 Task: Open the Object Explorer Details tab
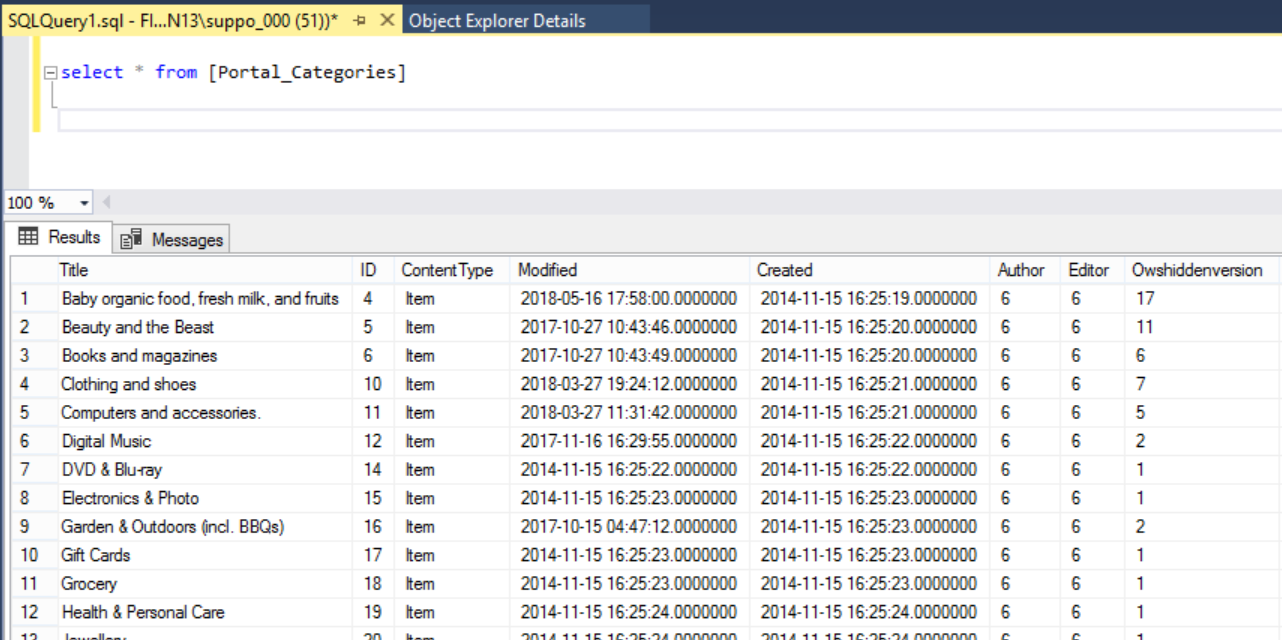tap(497, 21)
